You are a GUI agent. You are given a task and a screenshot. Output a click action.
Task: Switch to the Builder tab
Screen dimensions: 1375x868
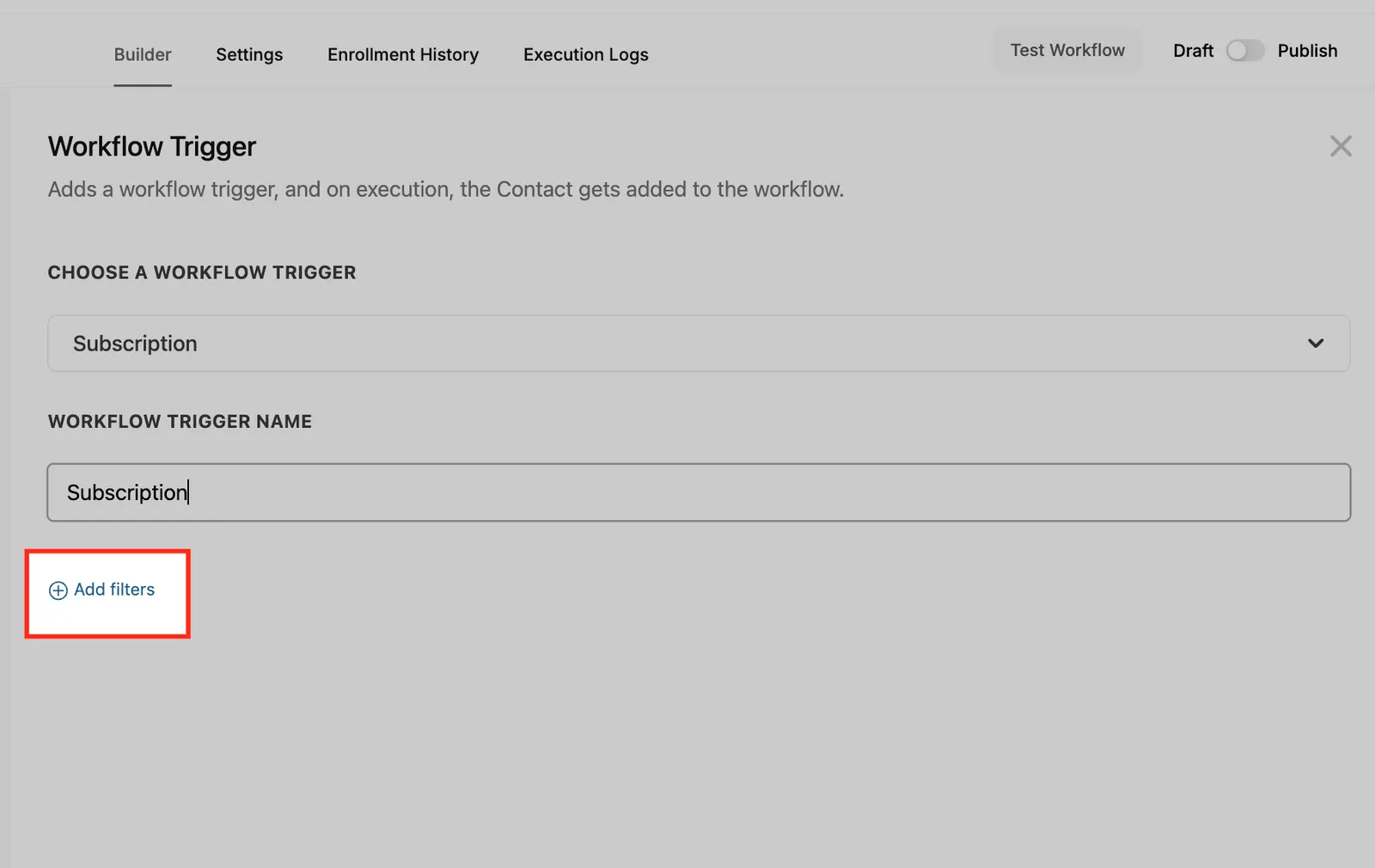tap(143, 54)
